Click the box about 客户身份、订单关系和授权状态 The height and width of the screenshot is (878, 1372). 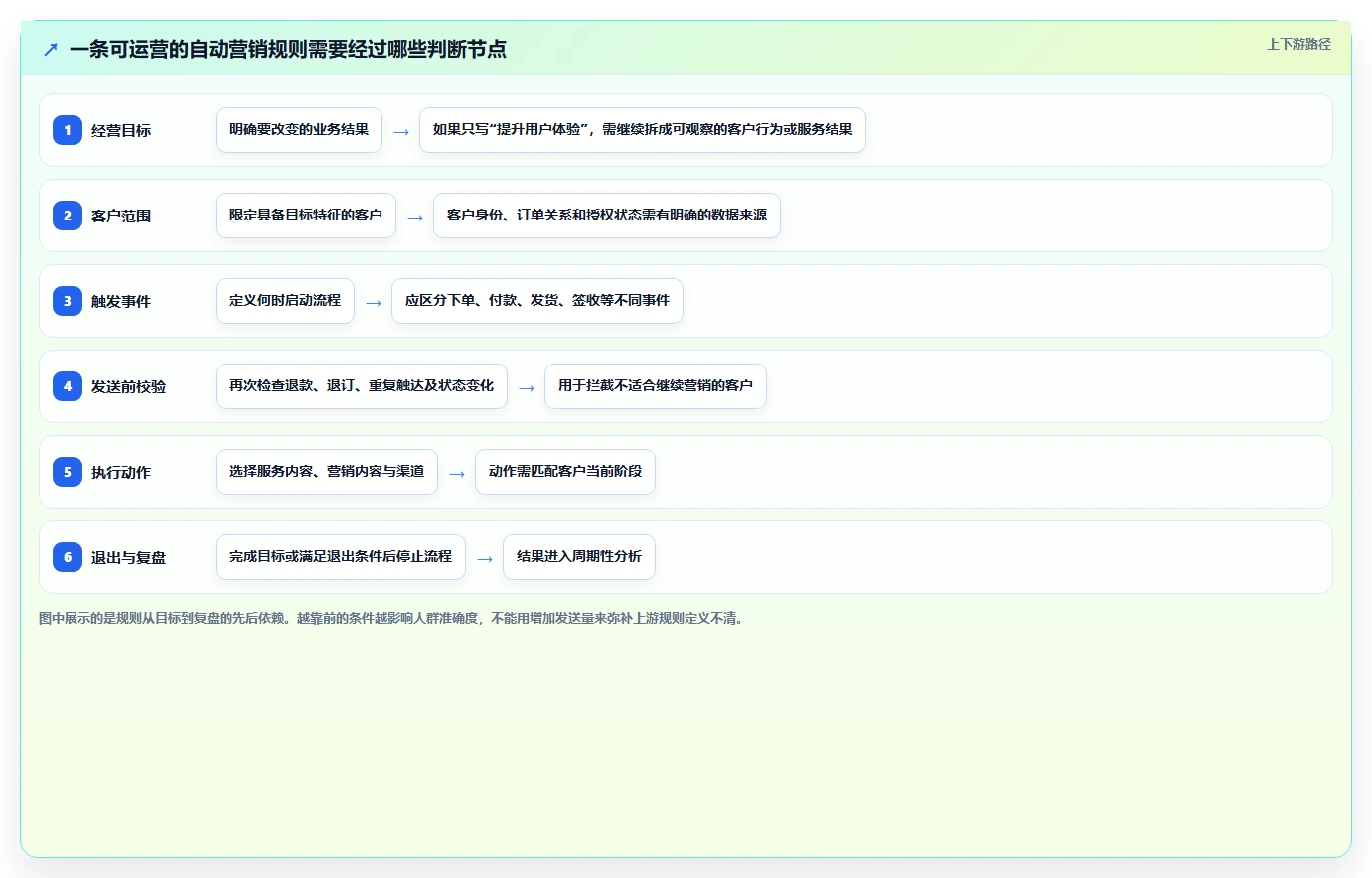[x=607, y=216]
